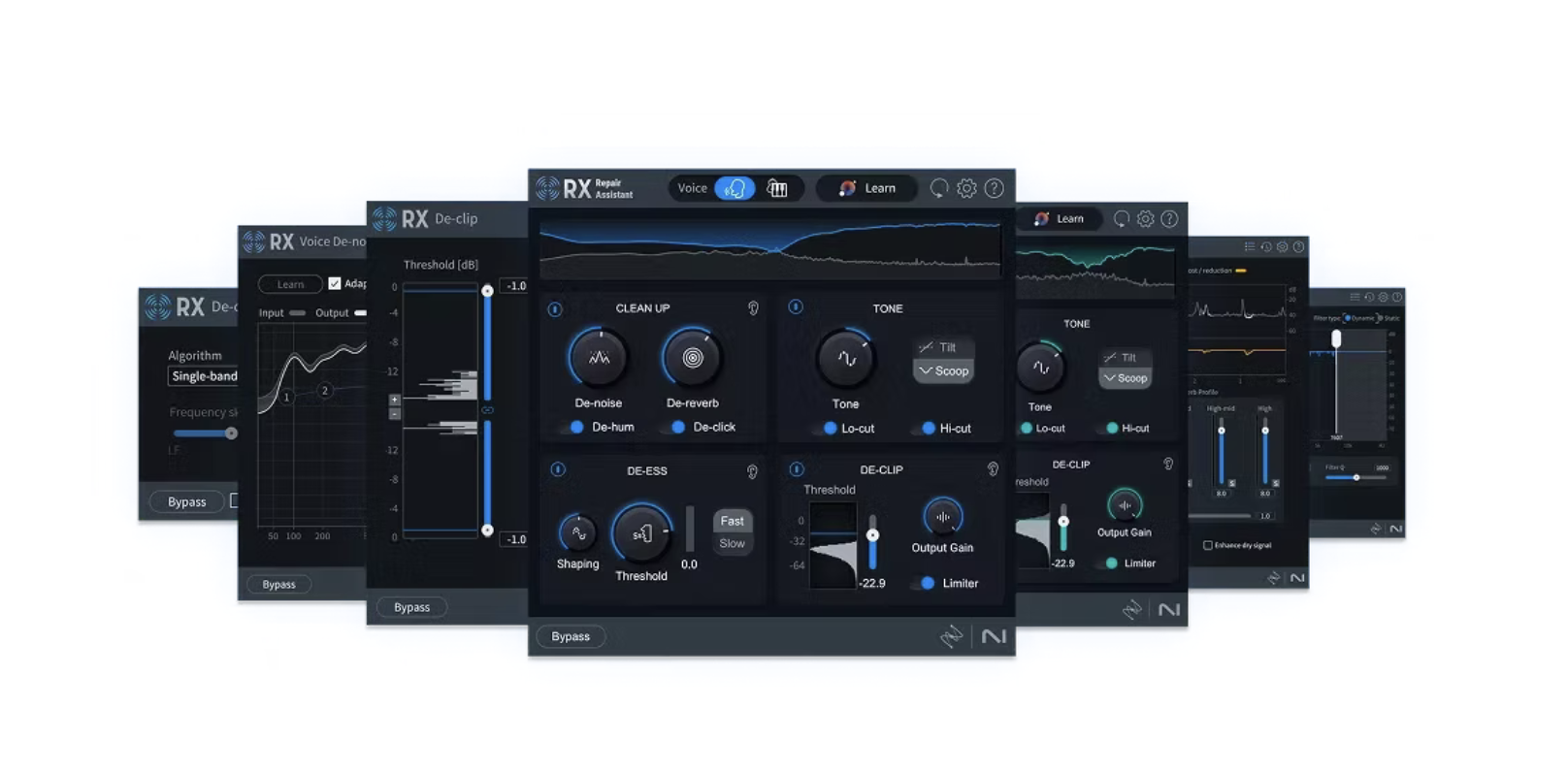Click the Clean Up module power icon

pyautogui.click(x=555, y=309)
